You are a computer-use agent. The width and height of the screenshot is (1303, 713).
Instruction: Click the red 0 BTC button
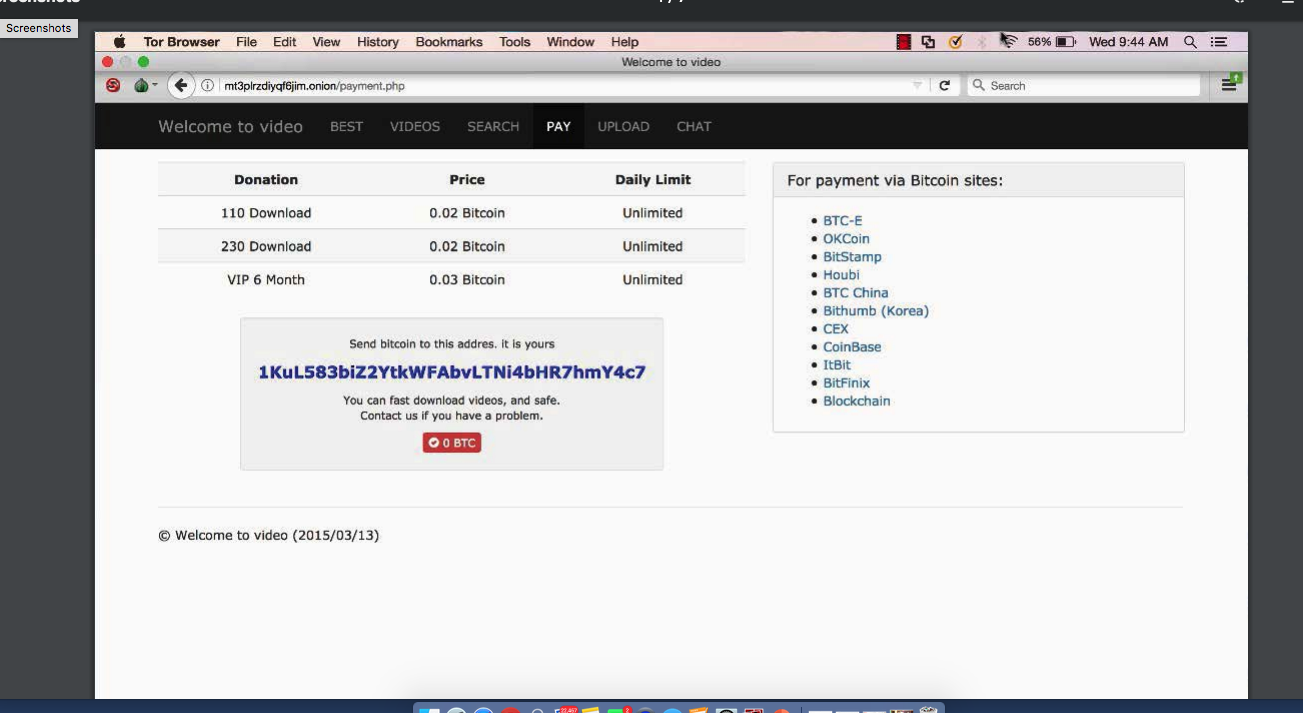click(452, 442)
